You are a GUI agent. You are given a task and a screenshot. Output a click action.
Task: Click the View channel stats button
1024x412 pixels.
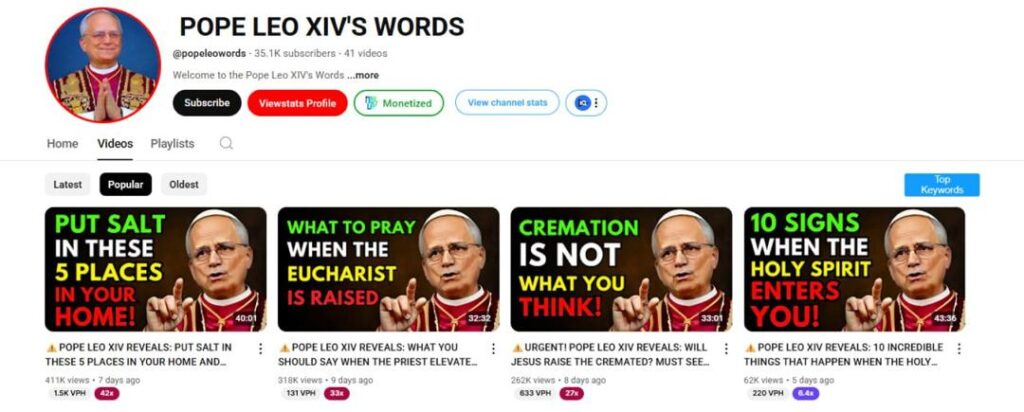click(x=507, y=103)
